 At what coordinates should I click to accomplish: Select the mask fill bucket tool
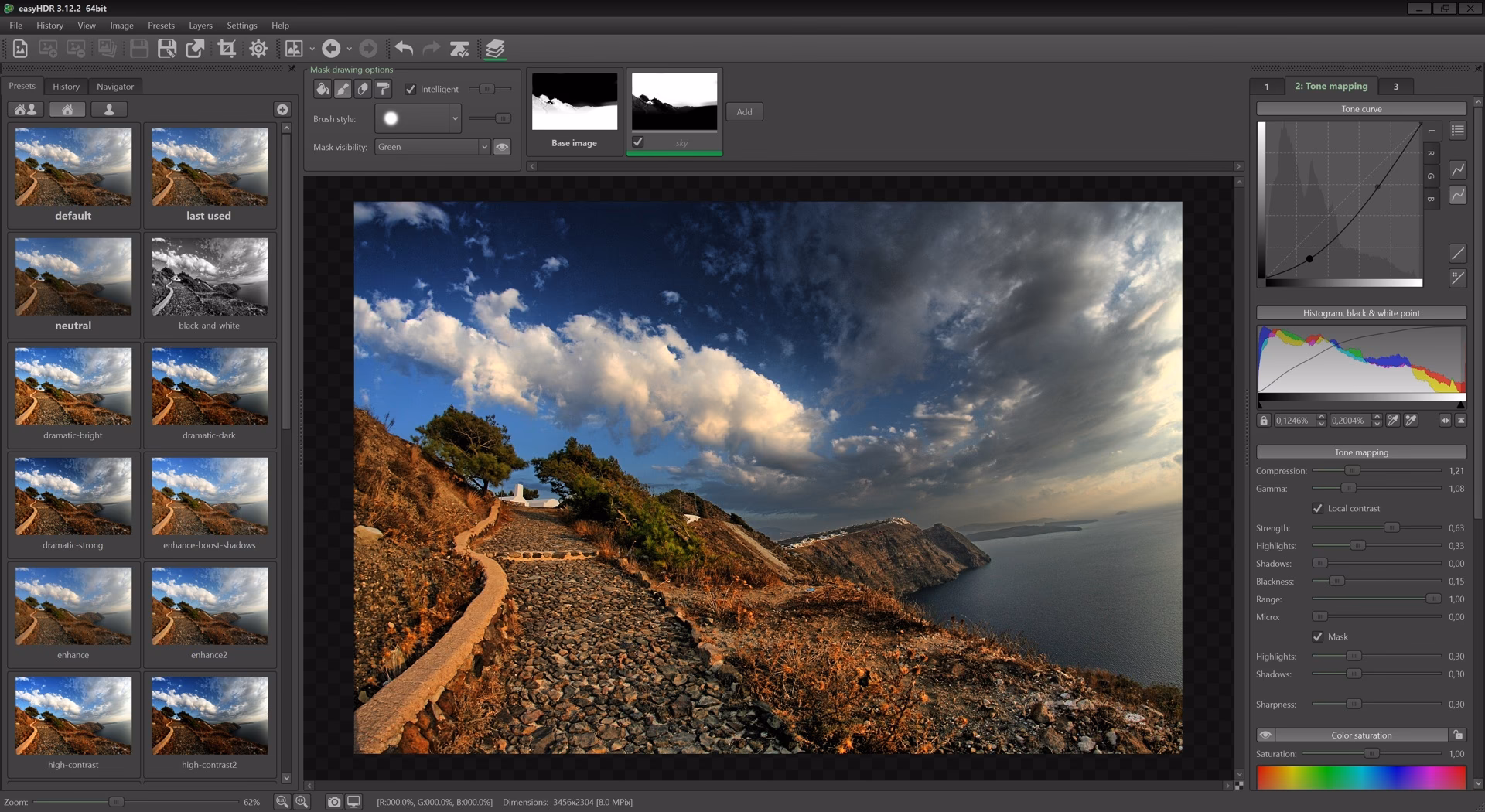tap(323, 89)
